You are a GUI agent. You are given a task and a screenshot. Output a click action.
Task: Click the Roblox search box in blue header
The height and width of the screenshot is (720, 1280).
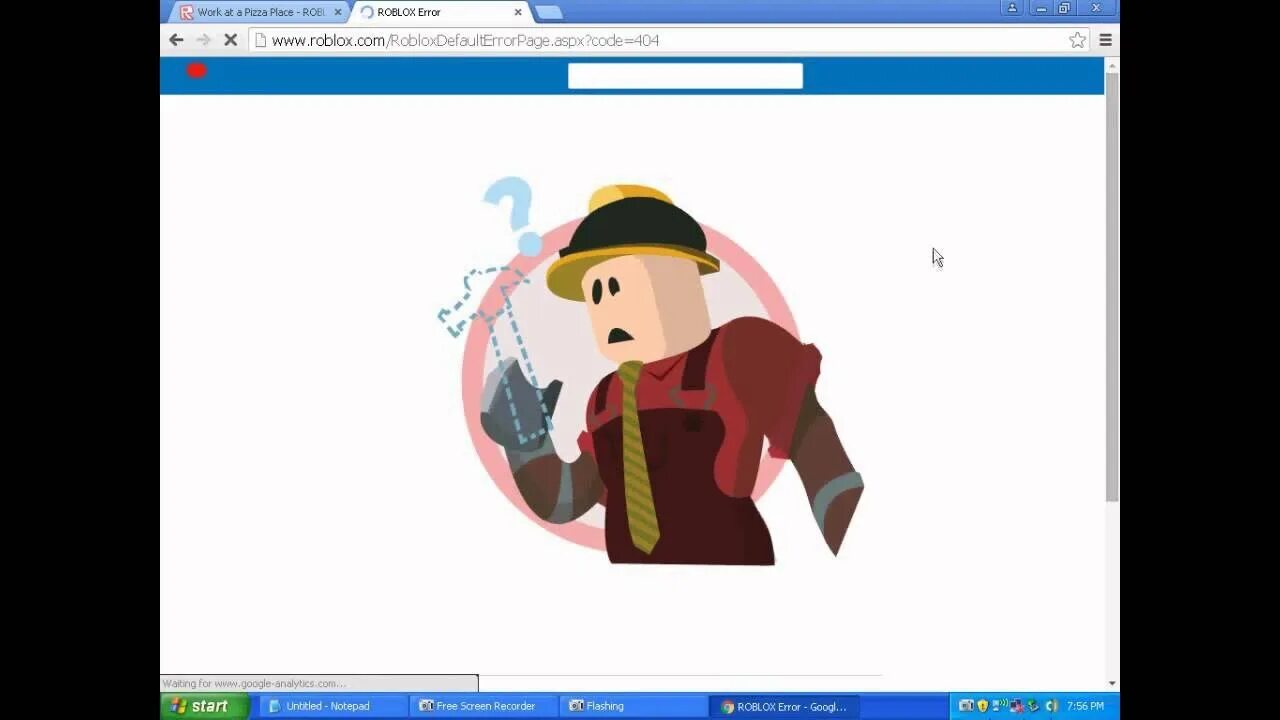pyautogui.click(x=685, y=76)
